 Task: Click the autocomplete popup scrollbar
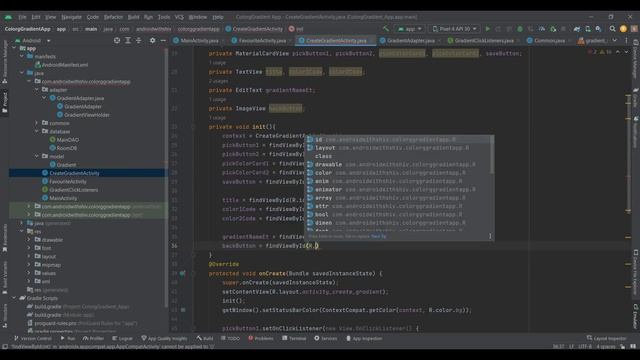[492, 155]
